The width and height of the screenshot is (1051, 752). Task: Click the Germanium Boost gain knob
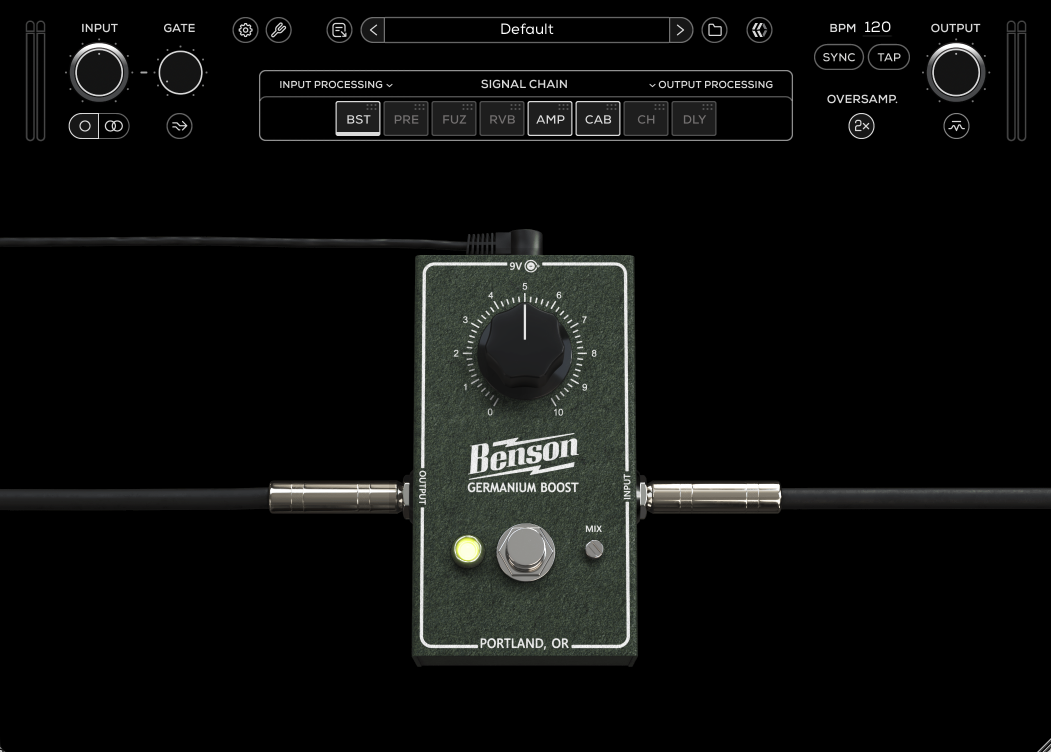525,351
